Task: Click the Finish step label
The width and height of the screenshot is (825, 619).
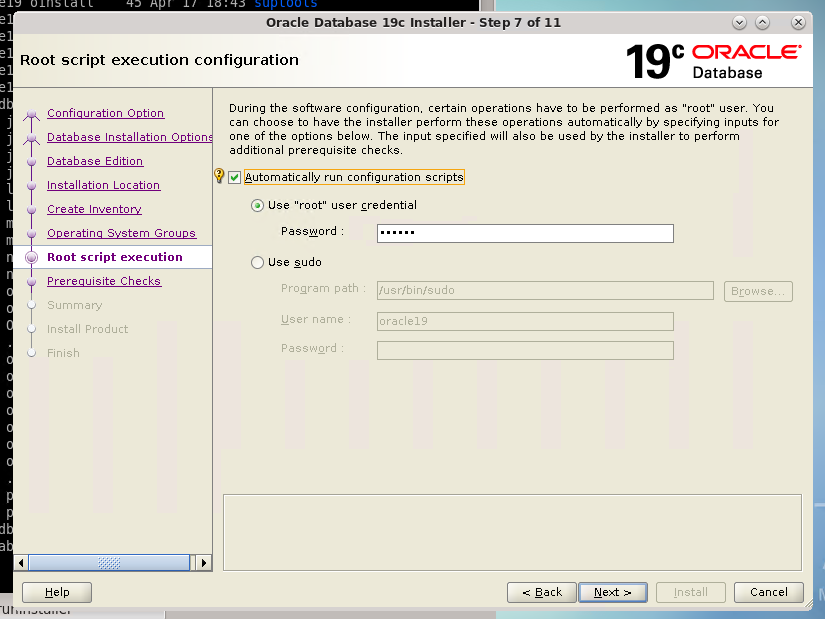Action: coord(63,353)
